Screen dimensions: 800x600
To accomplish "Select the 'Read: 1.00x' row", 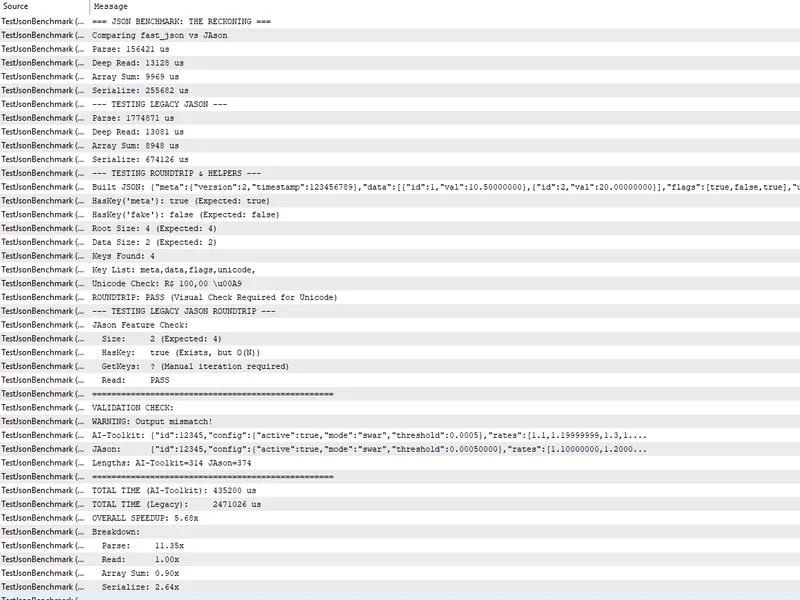I will pos(400,559).
